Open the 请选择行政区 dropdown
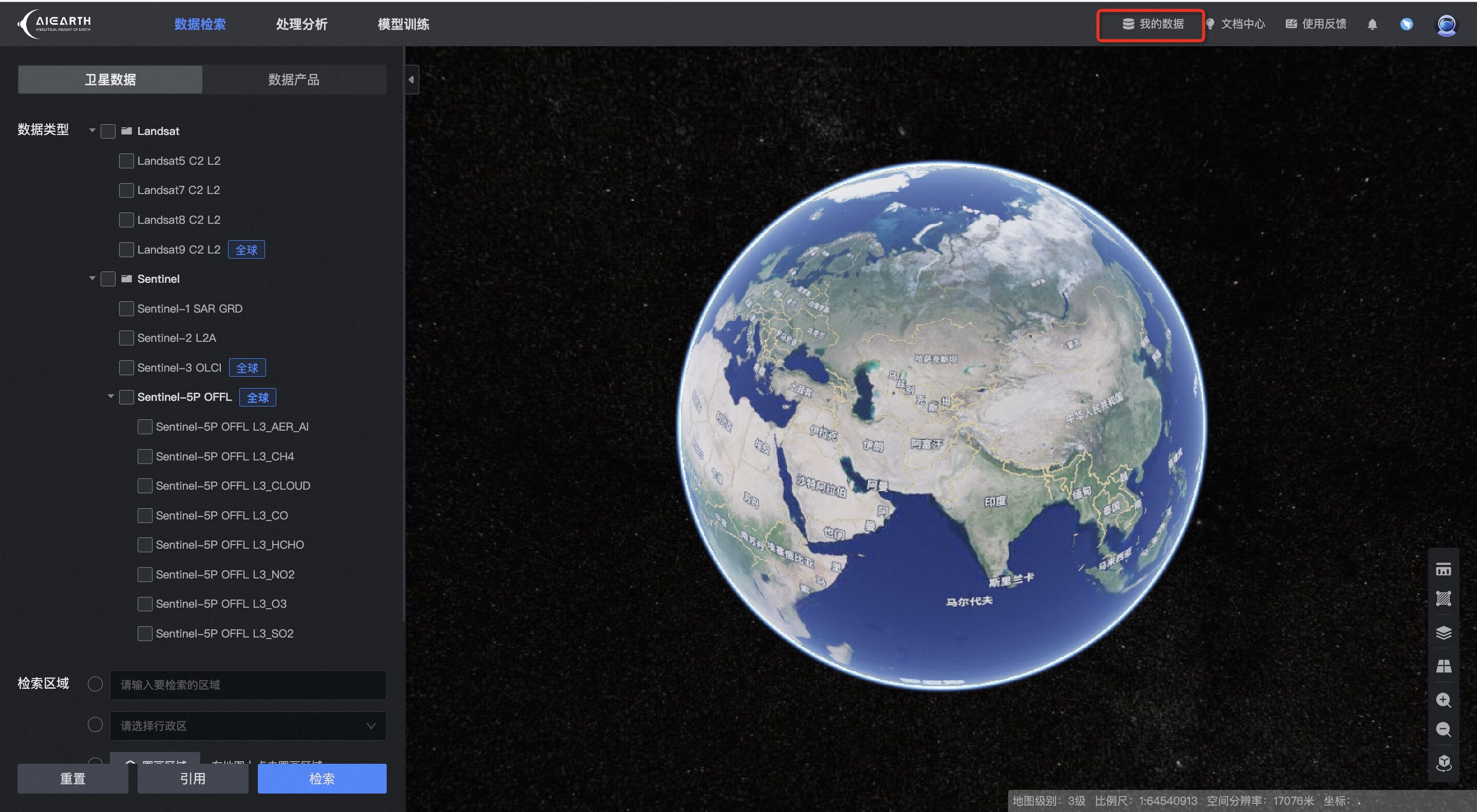The height and width of the screenshot is (812, 1477). point(248,725)
